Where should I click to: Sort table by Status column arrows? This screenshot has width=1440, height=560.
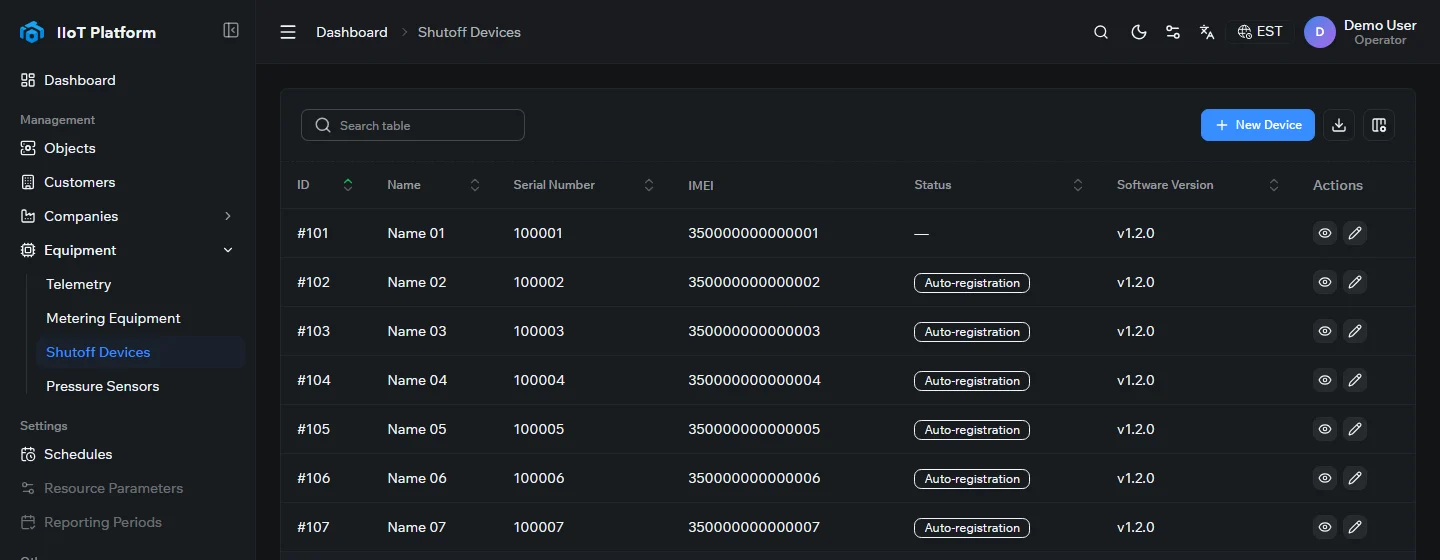click(1078, 185)
